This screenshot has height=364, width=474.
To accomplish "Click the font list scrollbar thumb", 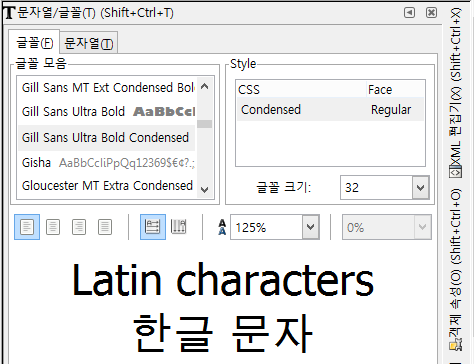I will [204, 124].
